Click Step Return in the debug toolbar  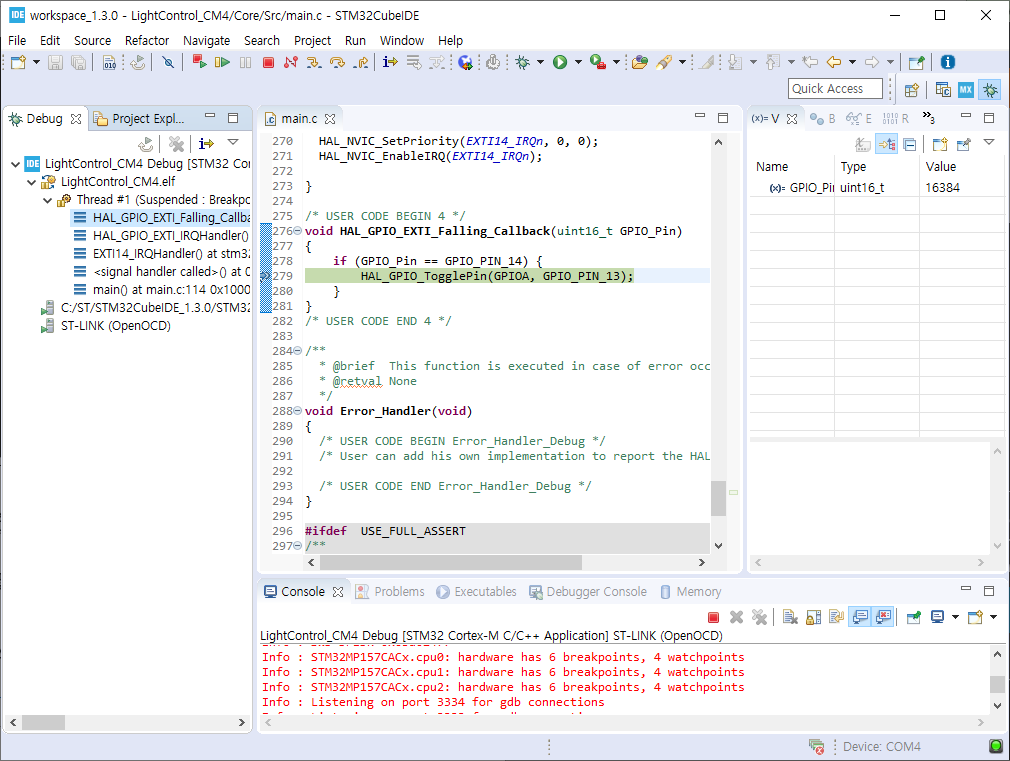coord(361,62)
